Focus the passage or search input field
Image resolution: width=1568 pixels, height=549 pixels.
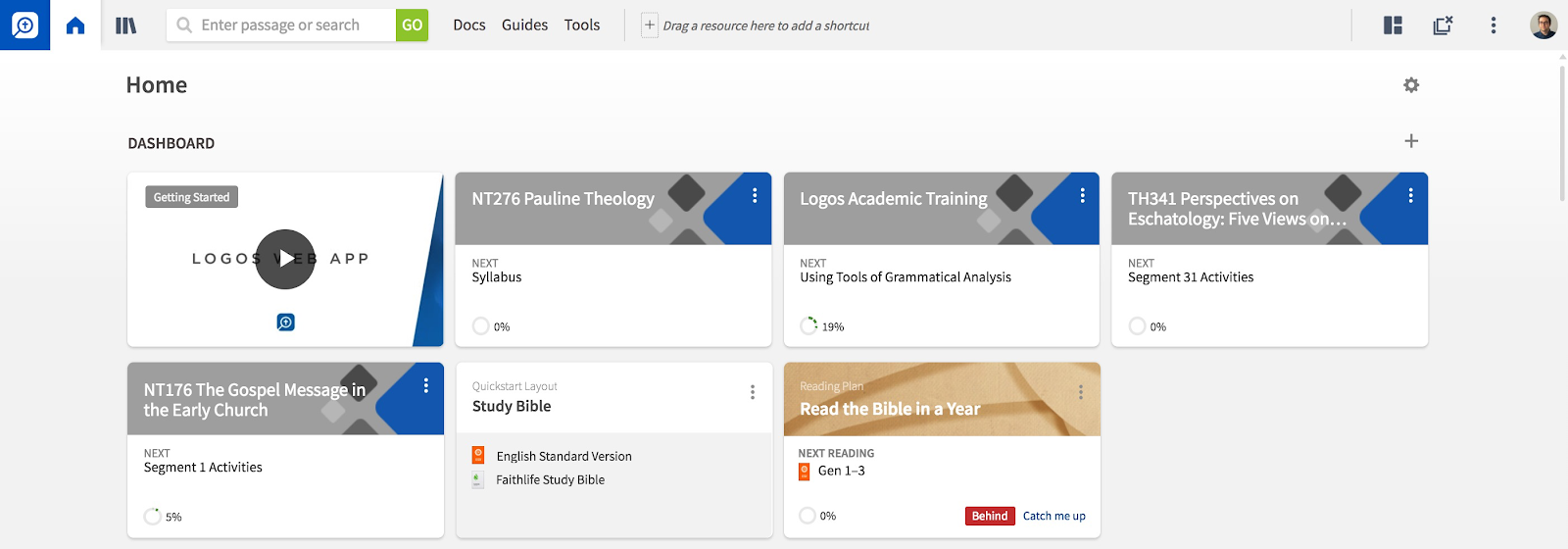pyautogui.click(x=281, y=25)
